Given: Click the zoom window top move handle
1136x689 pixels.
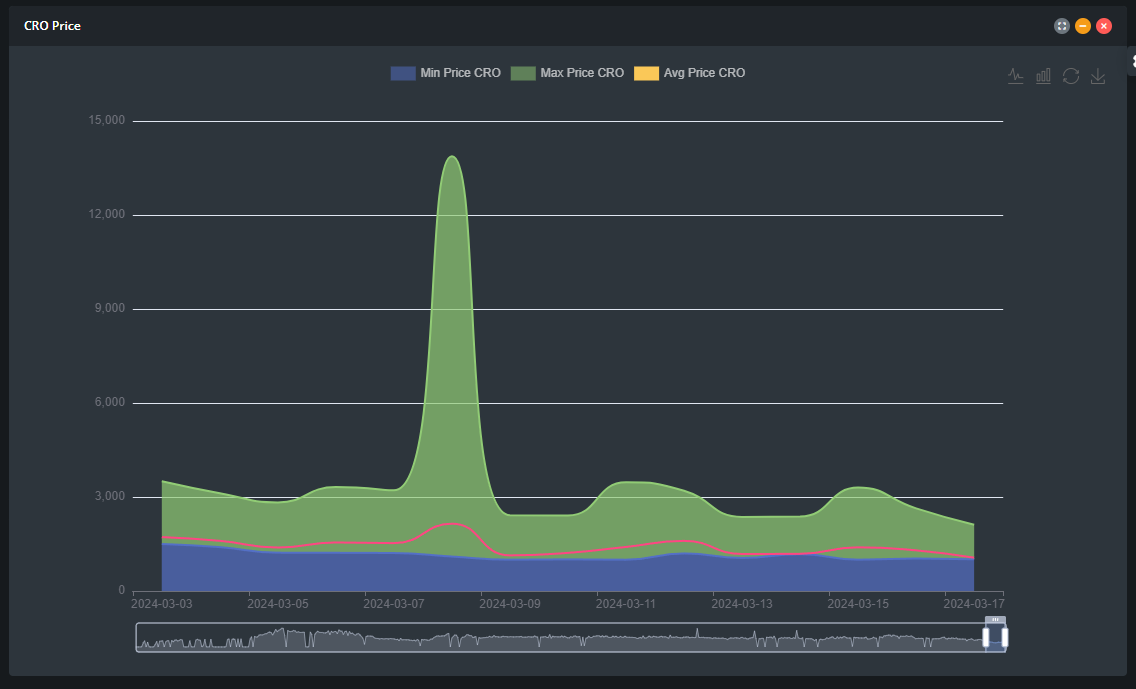Looking at the screenshot, I should click(995, 619).
